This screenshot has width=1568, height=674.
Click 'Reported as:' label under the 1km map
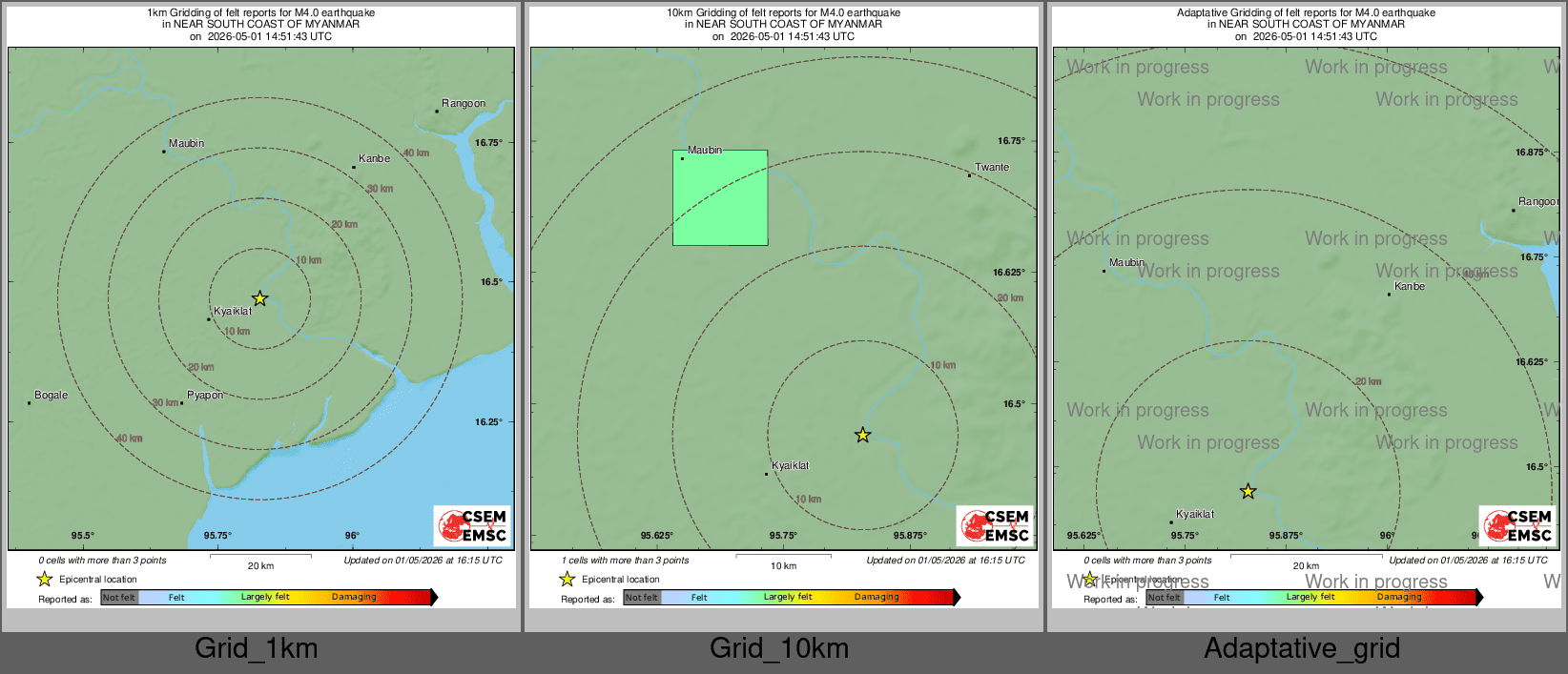point(65,600)
